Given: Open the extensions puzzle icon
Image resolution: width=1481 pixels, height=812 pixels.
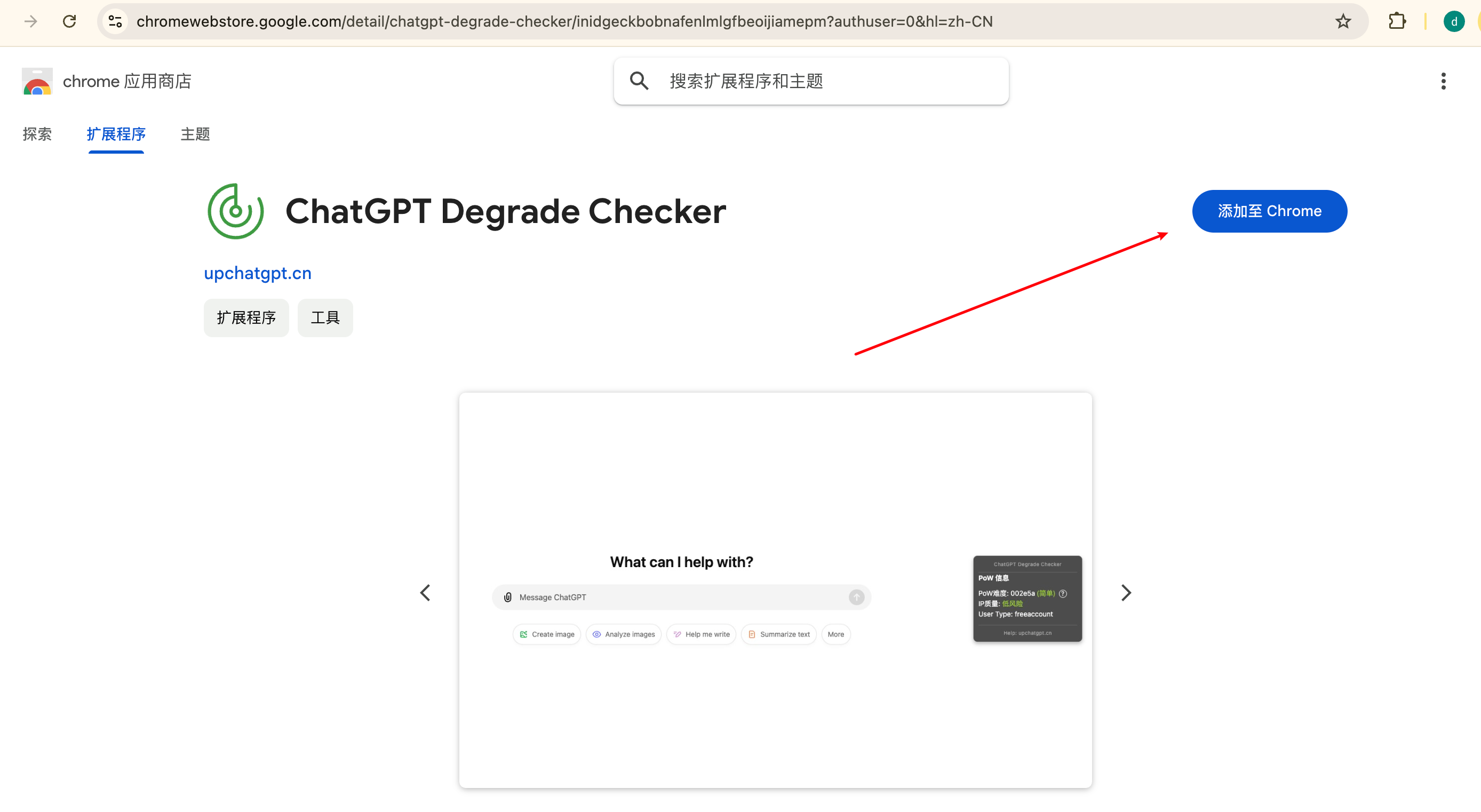Looking at the screenshot, I should (1397, 21).
